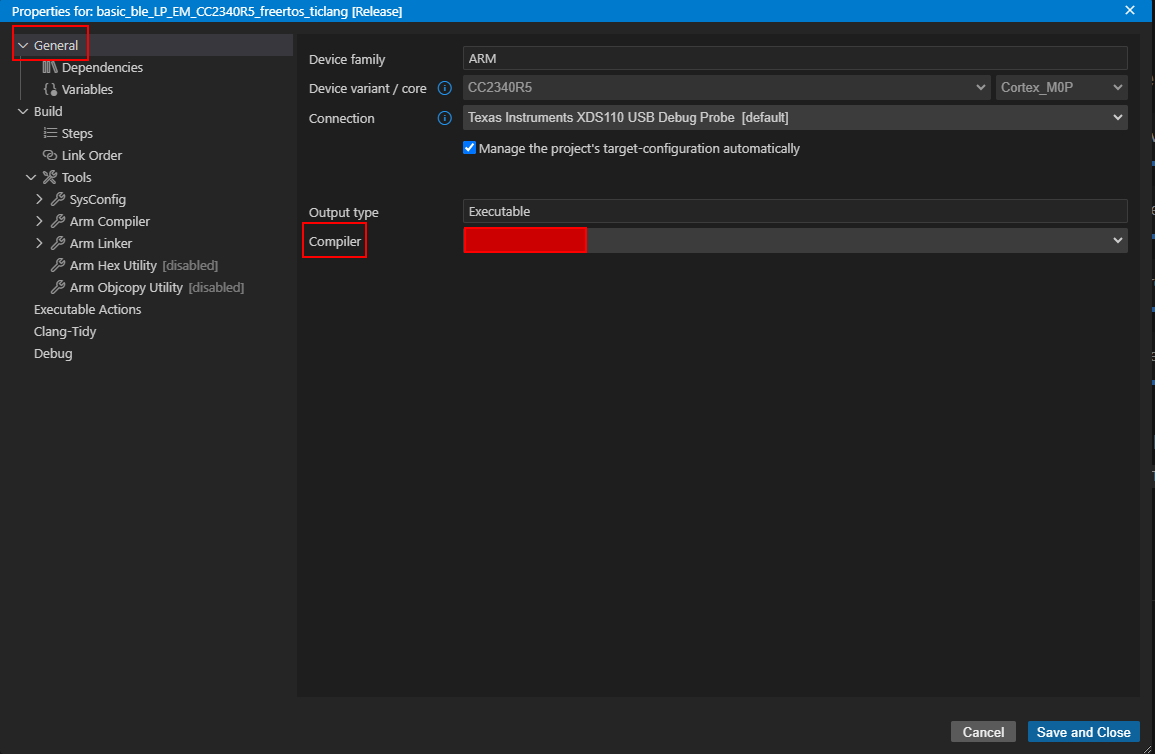This screenshot has height=754, width=1155.
Task: Click the Steps list icon
Action: 50,133
